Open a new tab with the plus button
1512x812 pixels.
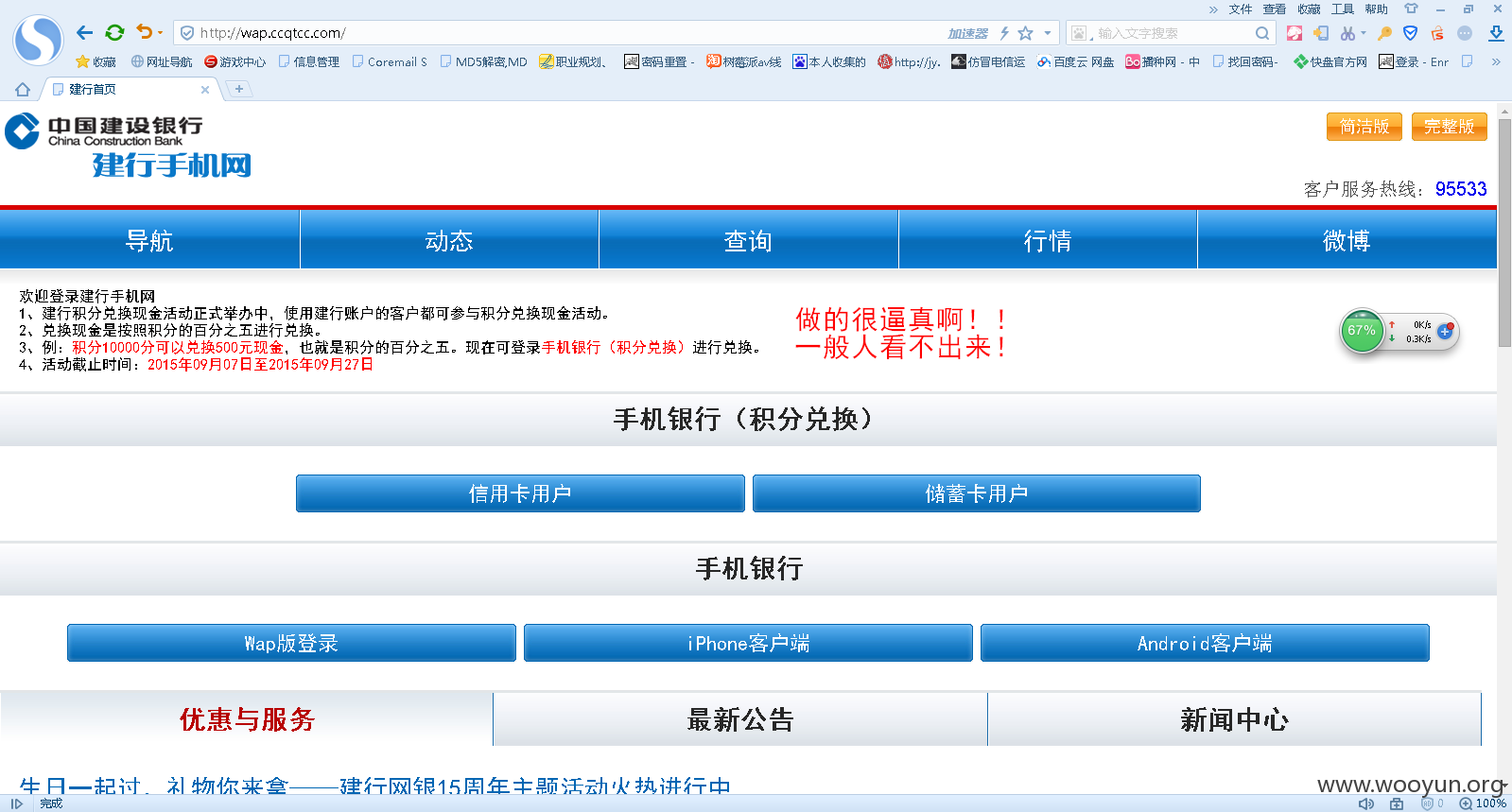[239, 89]
